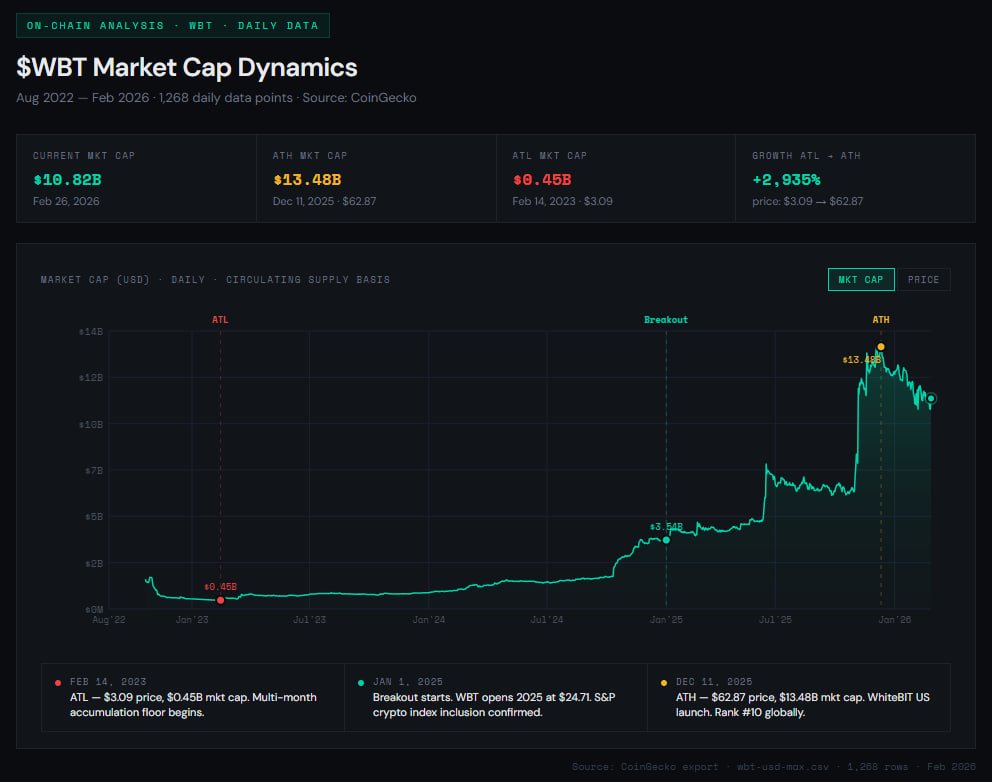Click the Growth ATL → ATH +2,935% card
992x782 pixels.
(x=856, y=178)
